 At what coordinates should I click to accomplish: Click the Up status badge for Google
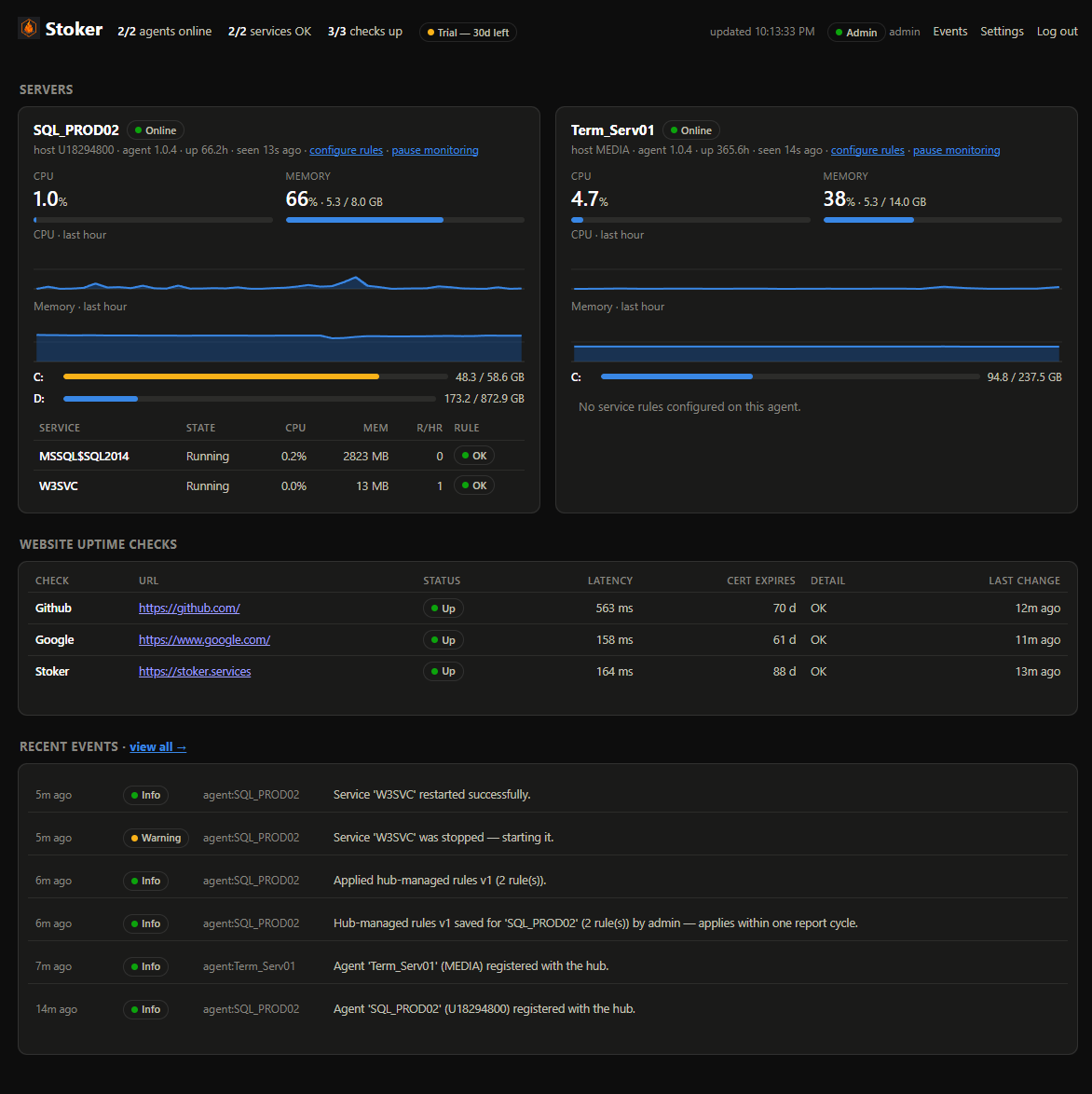point(444,640)
